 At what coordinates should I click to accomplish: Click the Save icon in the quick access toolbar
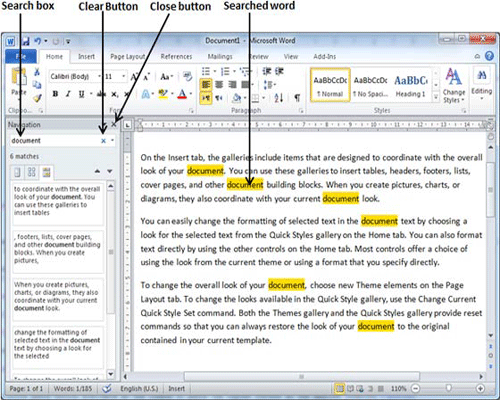[x=25, y=42]
